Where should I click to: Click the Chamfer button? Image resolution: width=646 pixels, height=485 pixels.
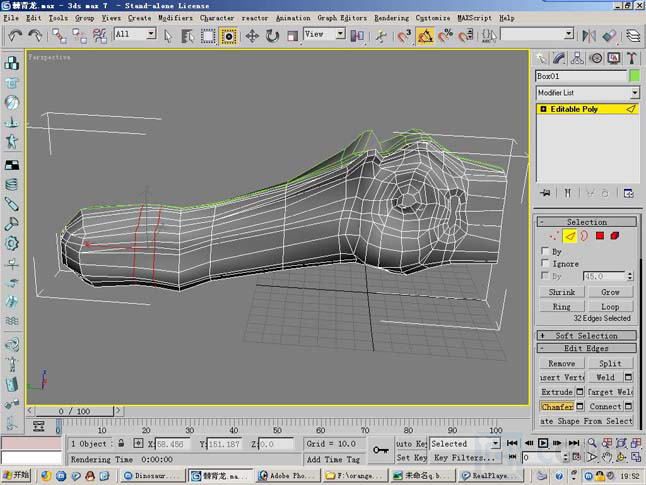click(557, 407)
